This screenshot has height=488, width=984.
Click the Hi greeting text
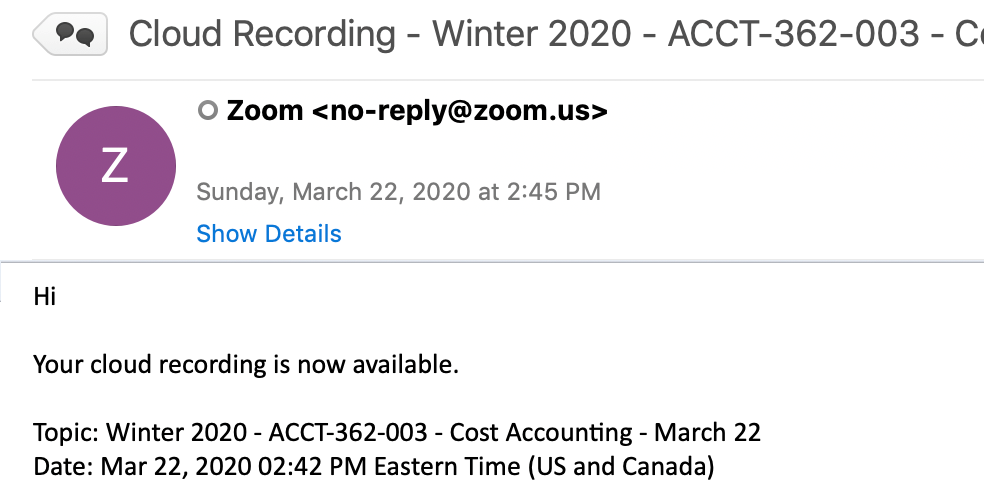coord(45,296)
